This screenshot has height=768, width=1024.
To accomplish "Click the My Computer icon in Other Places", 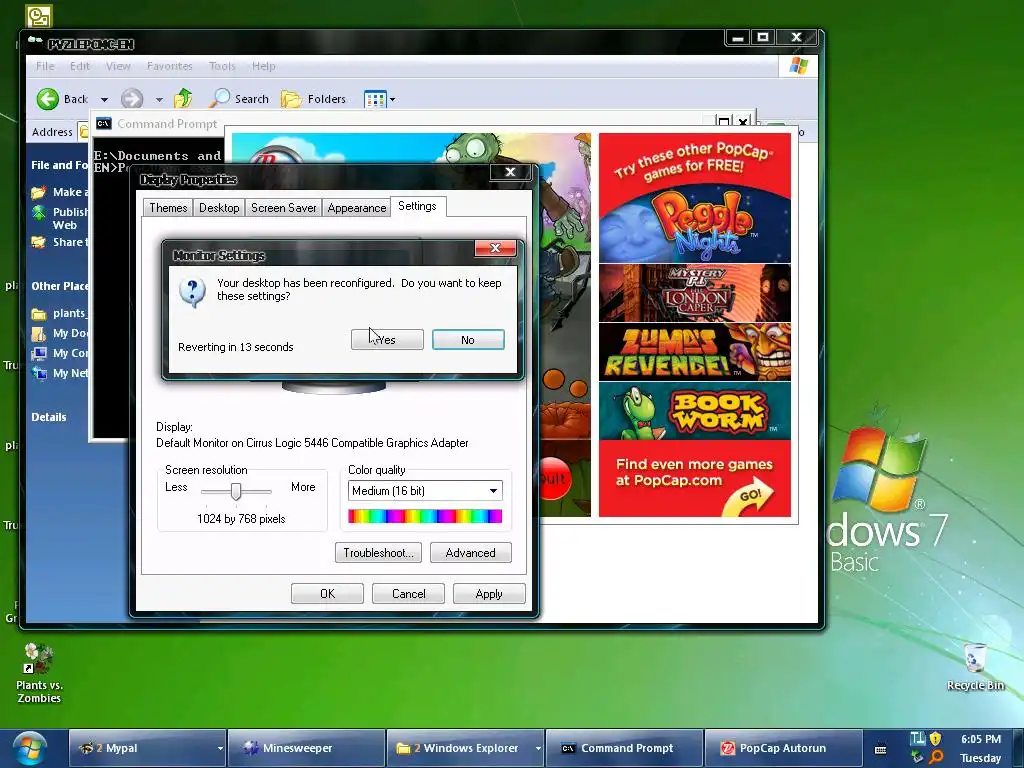I will [x=39, y=353].
